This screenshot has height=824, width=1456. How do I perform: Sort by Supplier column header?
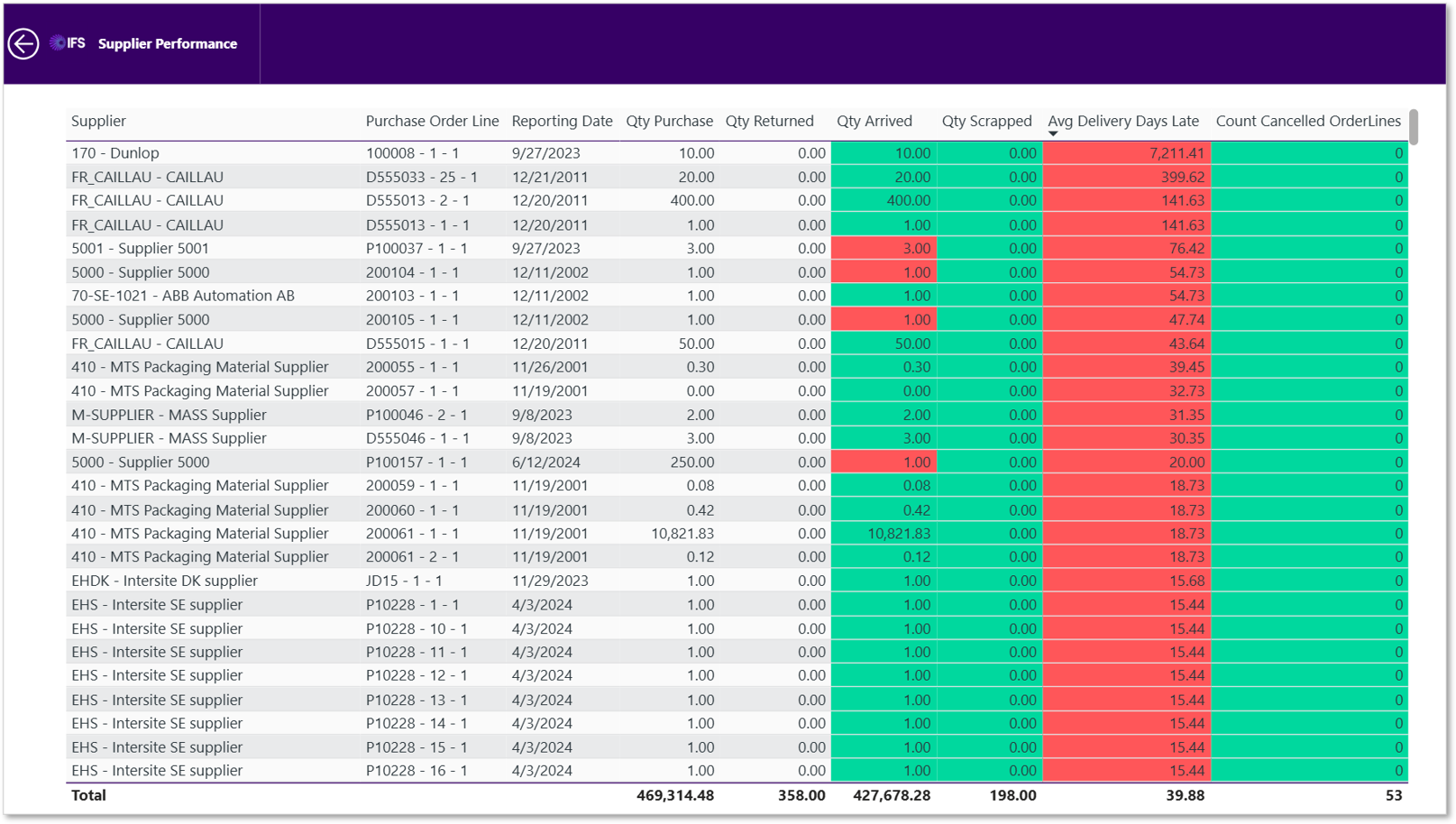point(98,121)
